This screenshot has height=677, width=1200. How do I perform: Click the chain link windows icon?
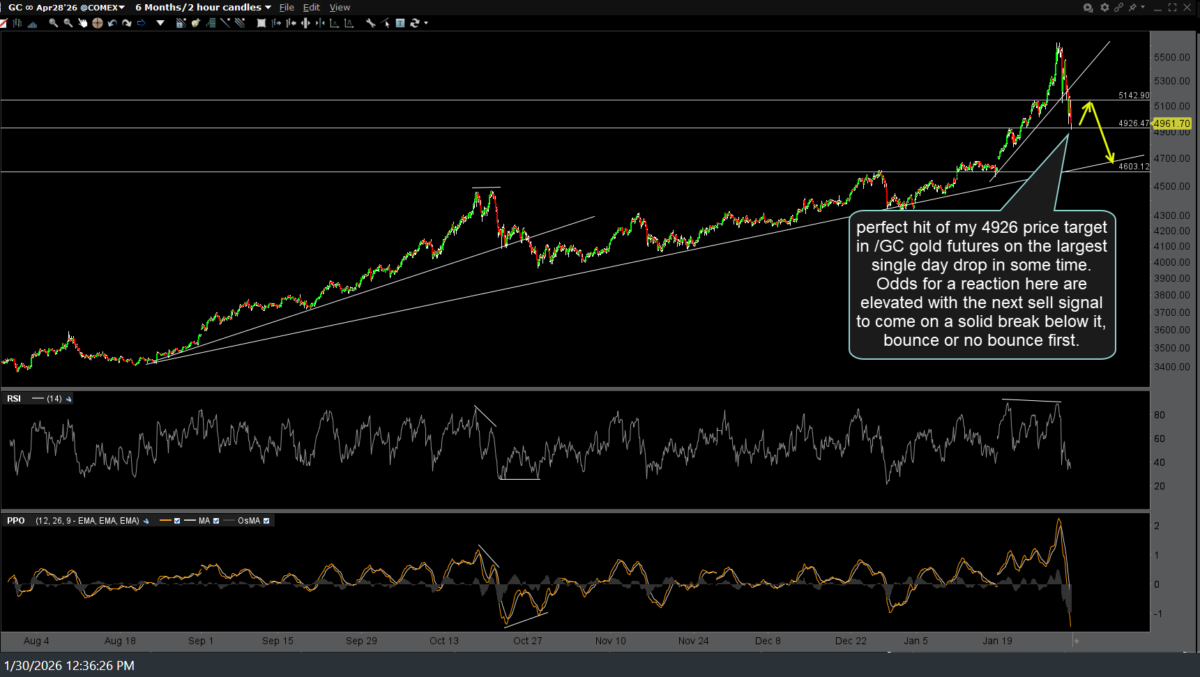pyautogui.click(x=1119, y=7)
